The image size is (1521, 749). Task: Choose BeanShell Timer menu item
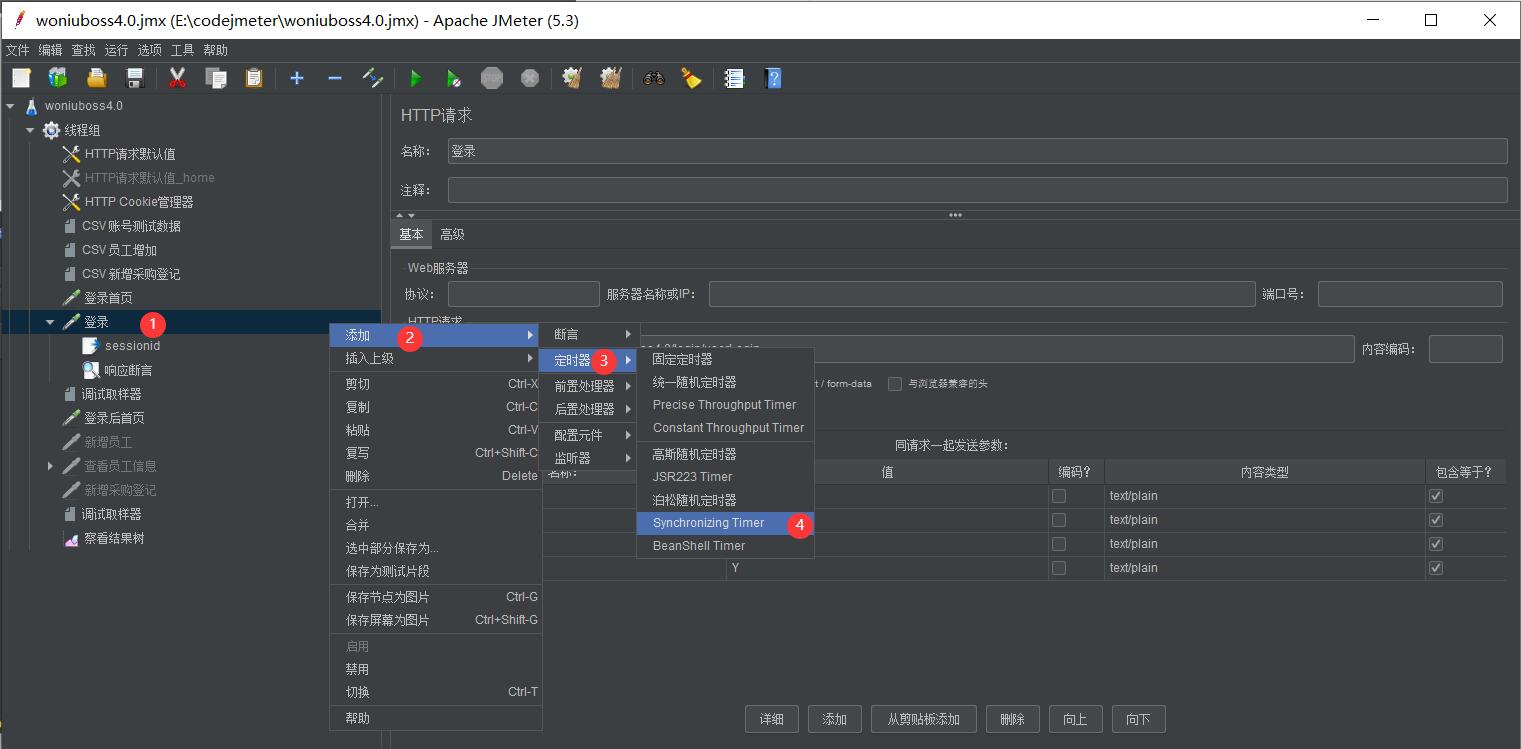(x=725, y=546)
